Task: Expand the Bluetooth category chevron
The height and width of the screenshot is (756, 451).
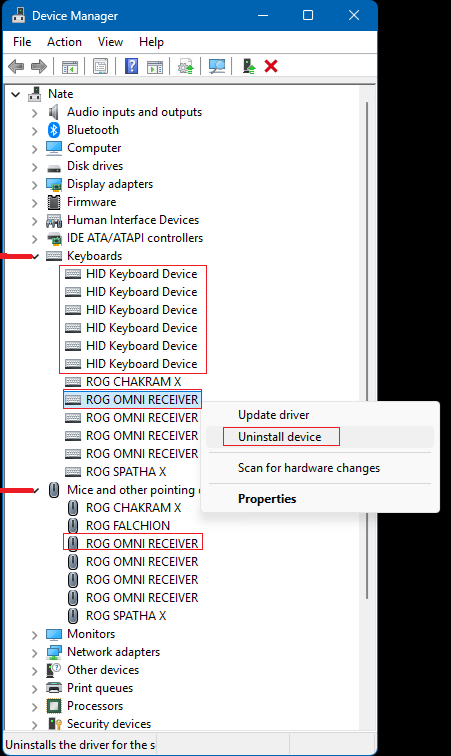Action: pos(34,131)
